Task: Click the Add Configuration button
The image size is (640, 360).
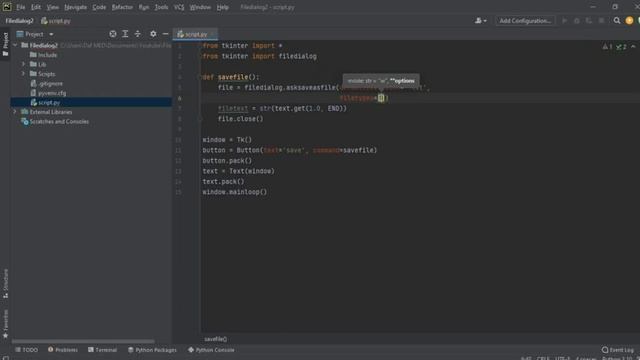Action: click(x=525, y=20)
